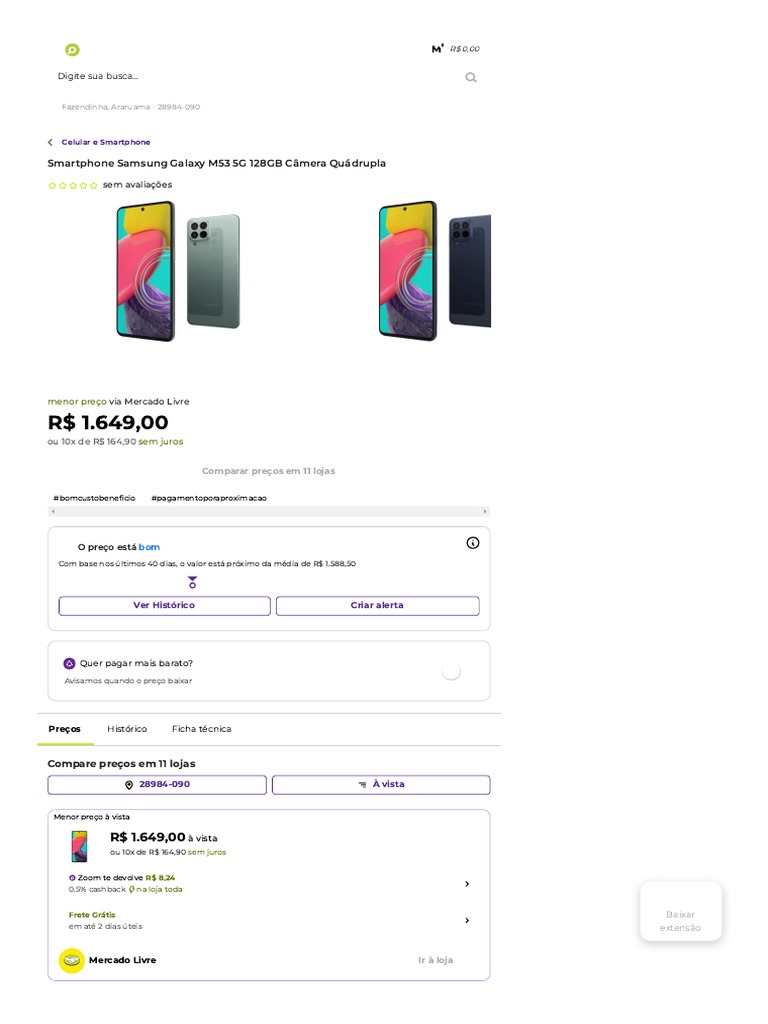Viewport: 768px width, 1024px height.
Task: Click the star rating icons
Action: point(73,185)
